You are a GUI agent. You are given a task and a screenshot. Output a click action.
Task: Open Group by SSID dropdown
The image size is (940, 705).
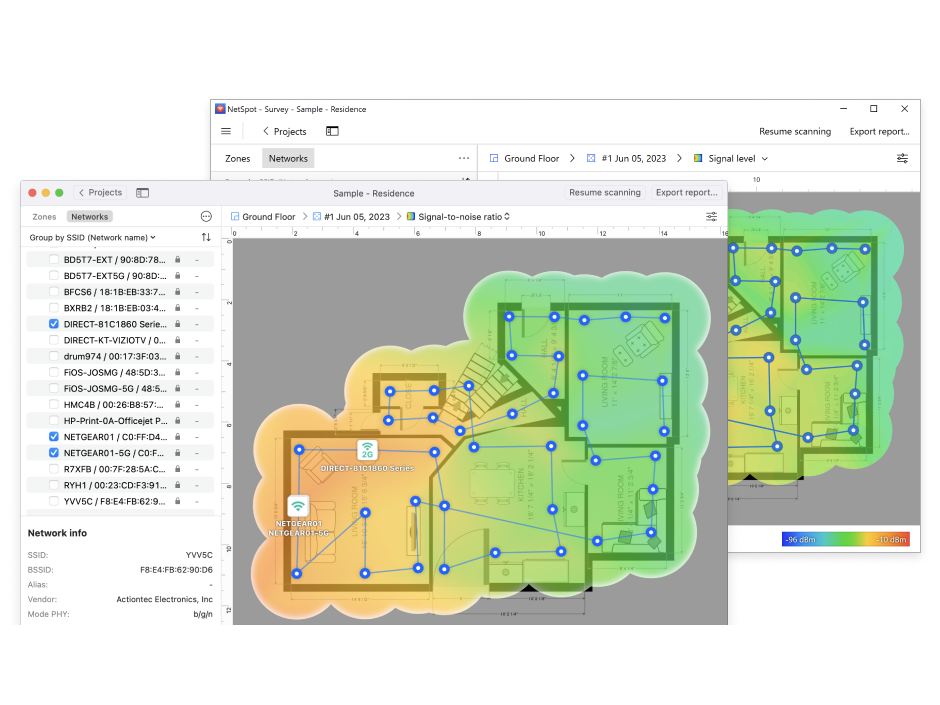click(92, 237)
